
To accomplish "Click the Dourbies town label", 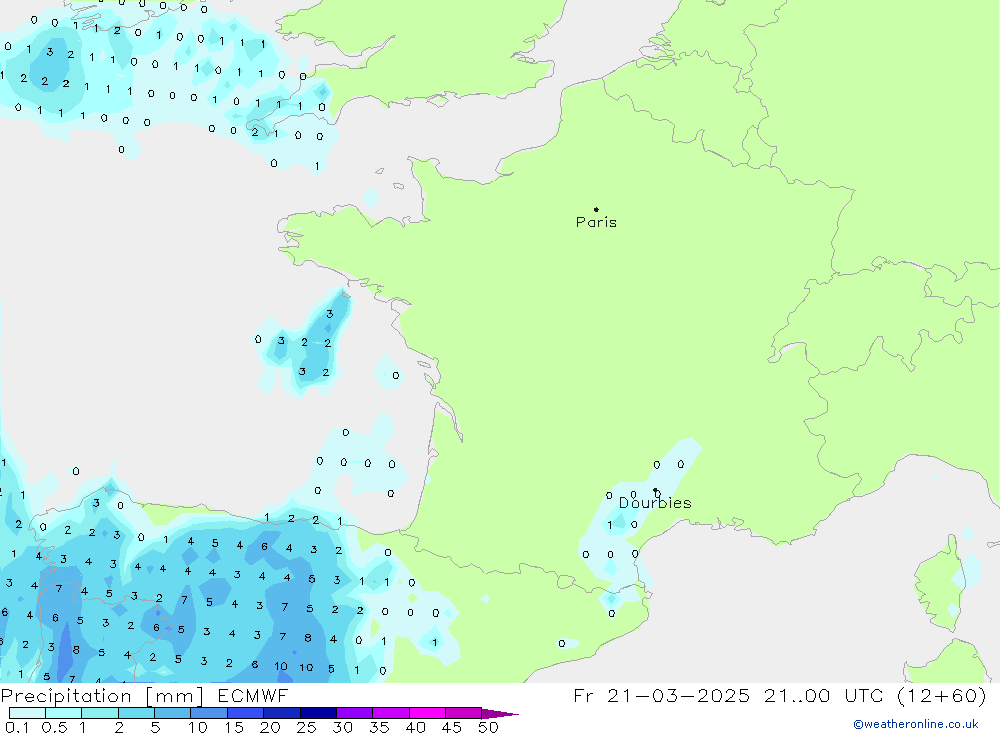I will click(655, 503).
